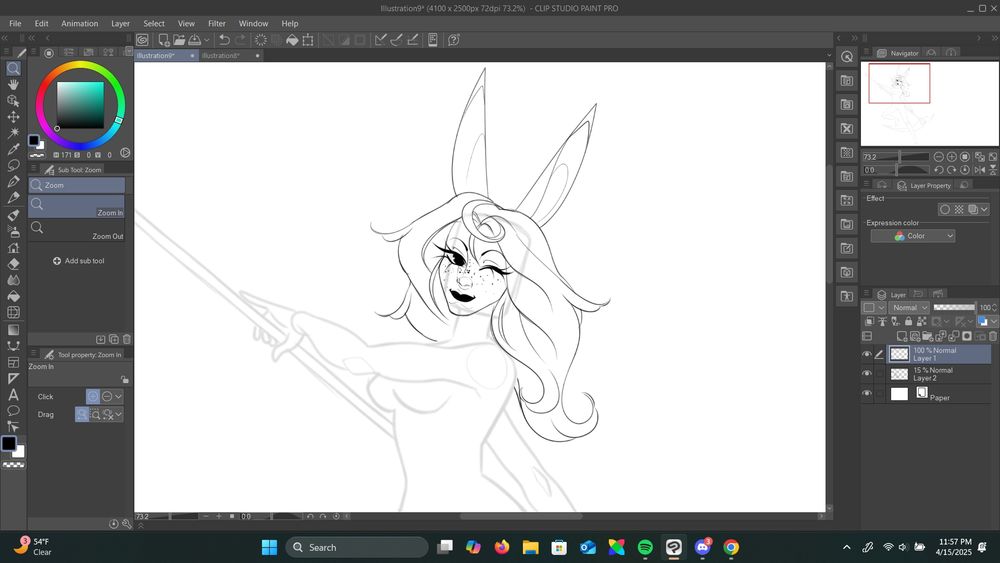
Task: Click Add sub tool
Action: [x=78, y=261]
